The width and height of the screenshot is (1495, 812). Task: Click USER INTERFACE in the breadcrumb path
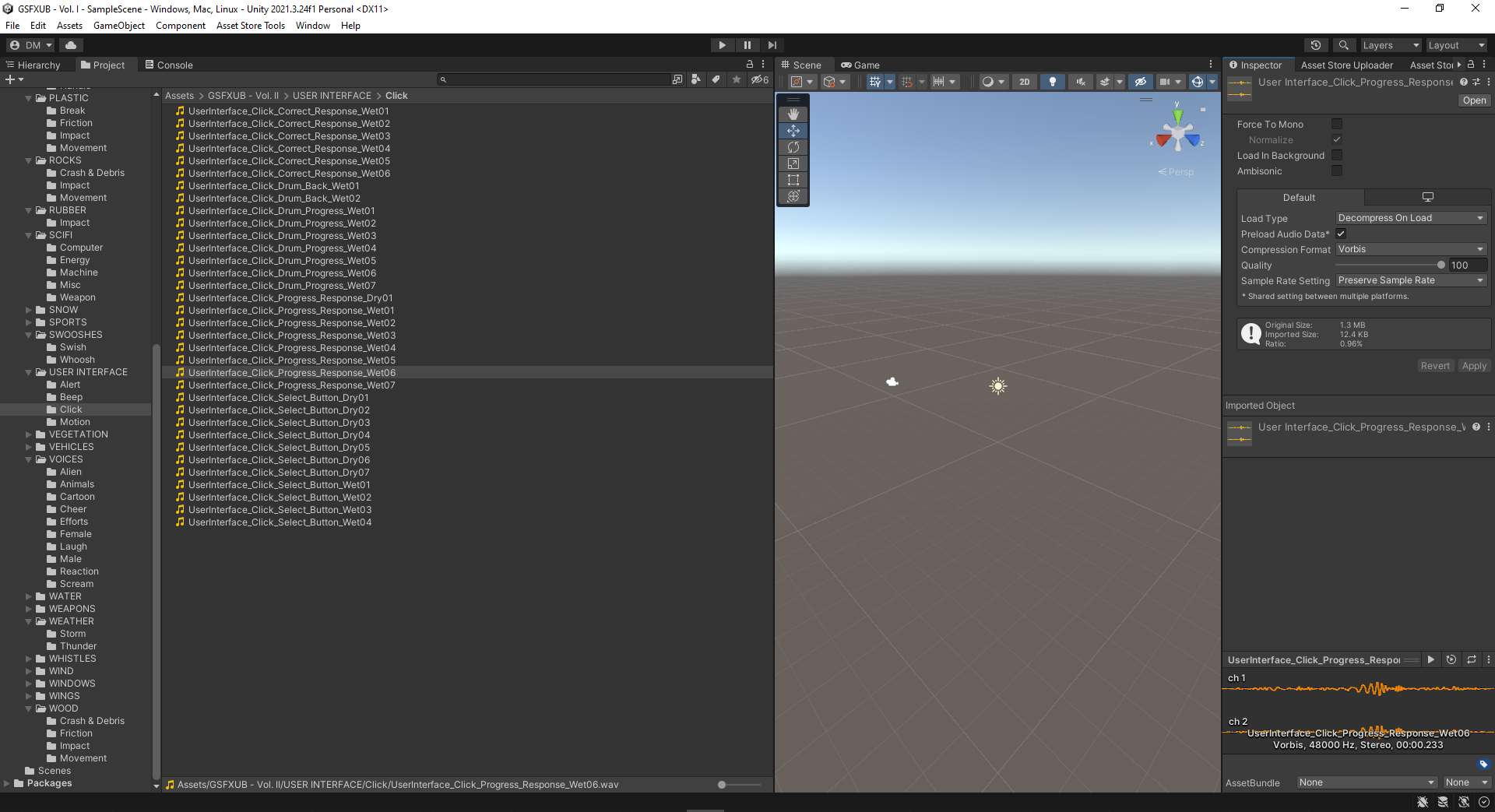(332, 96)
